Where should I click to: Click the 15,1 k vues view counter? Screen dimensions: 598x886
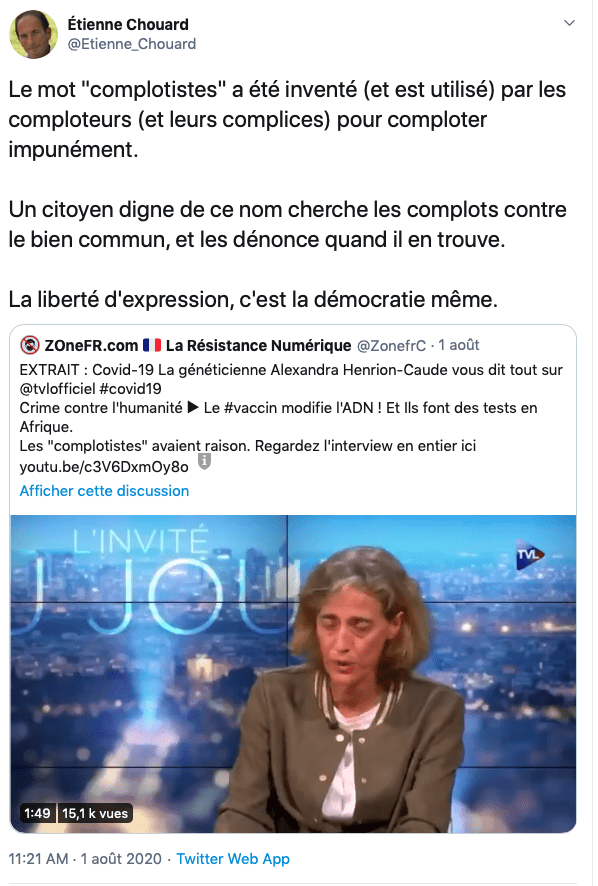95,813
